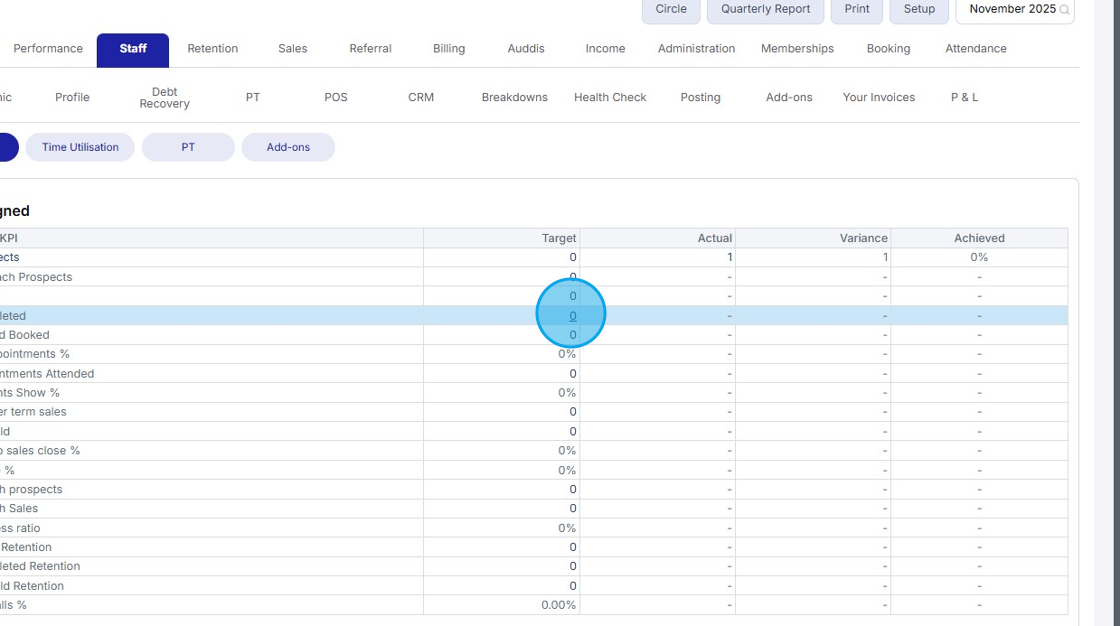Select the Time Utilisation filter pill
Image resolution: width=1120 pixels, height=626 pixels.
[80, 147]
